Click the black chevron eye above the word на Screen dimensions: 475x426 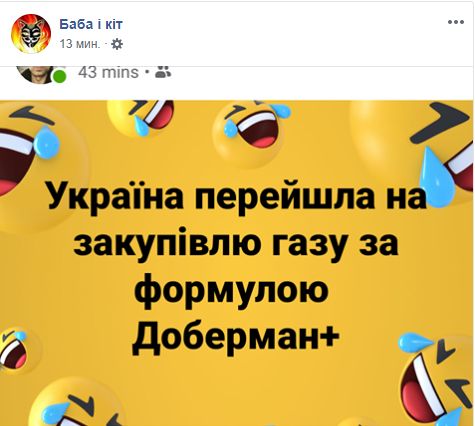440,122
